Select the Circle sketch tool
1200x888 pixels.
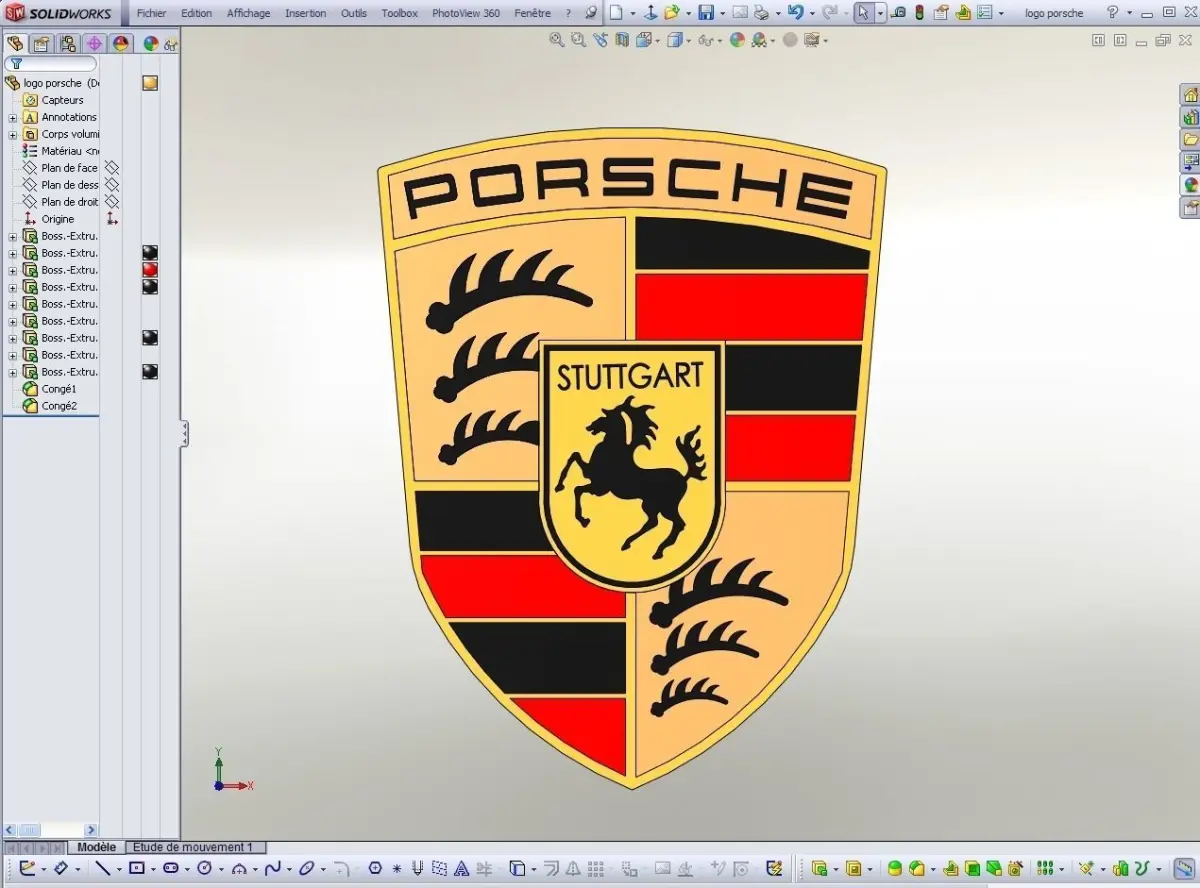[204, 868]
